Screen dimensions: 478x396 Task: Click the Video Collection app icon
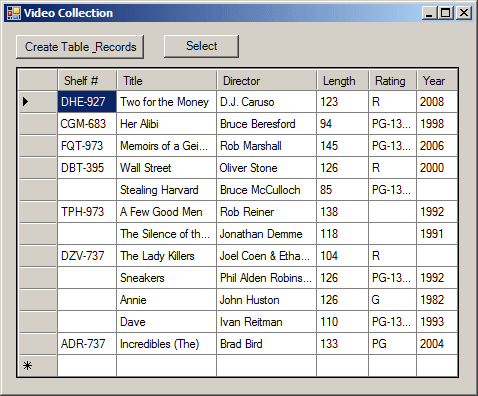click(14, 13)
